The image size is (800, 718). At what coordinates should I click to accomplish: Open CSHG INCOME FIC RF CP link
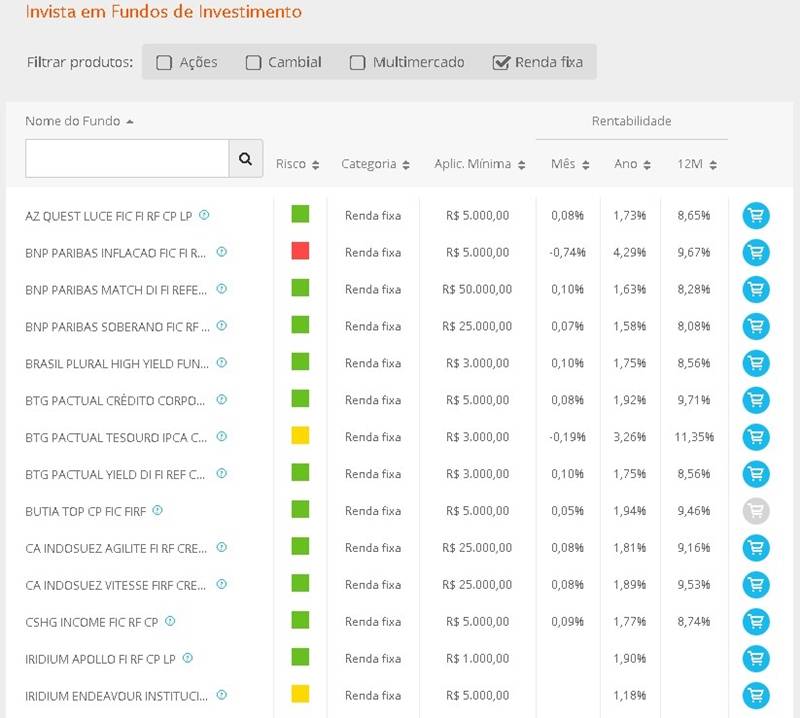(x=91, y=622)
